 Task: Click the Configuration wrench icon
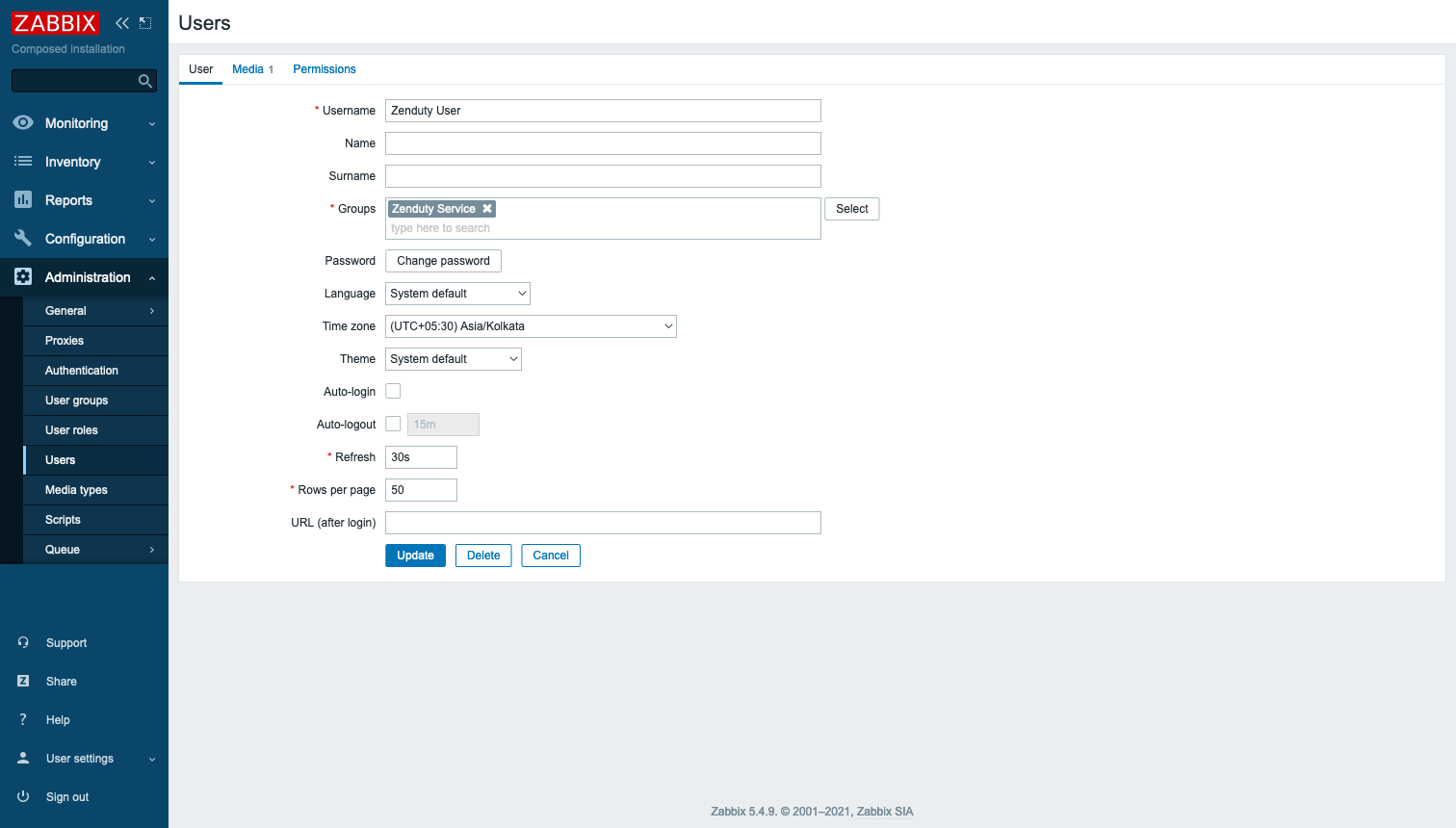click(23, 238)
